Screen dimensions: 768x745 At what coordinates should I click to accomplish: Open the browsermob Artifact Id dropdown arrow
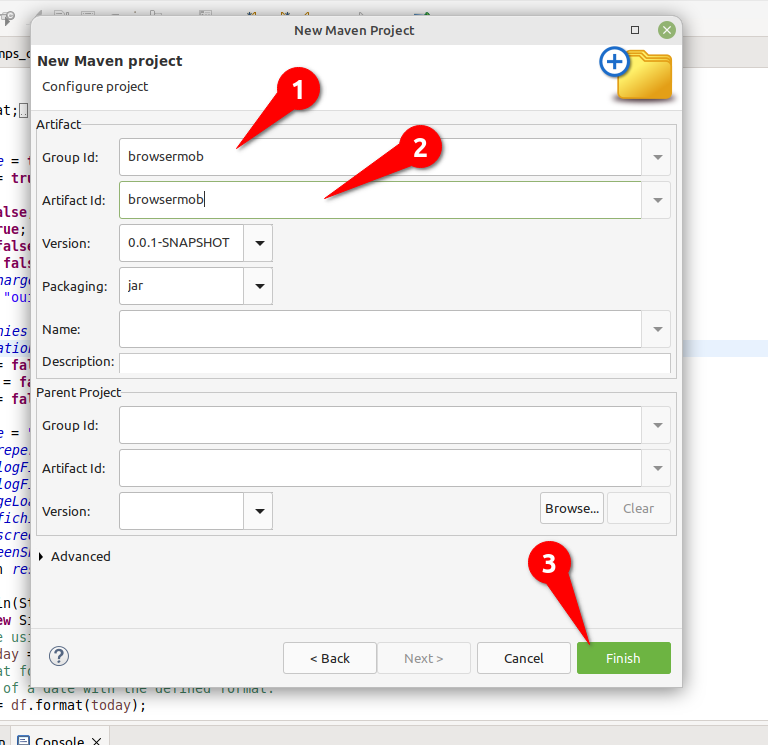tap(657, 200)
